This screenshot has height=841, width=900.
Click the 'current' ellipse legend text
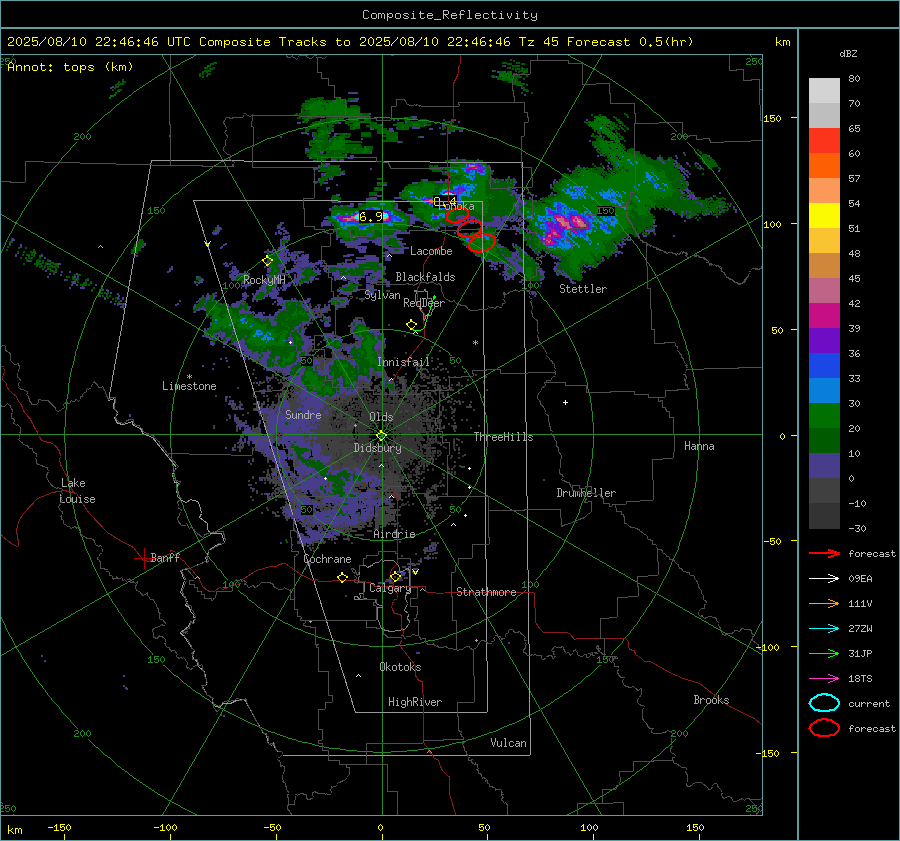(x=869, y=704)
